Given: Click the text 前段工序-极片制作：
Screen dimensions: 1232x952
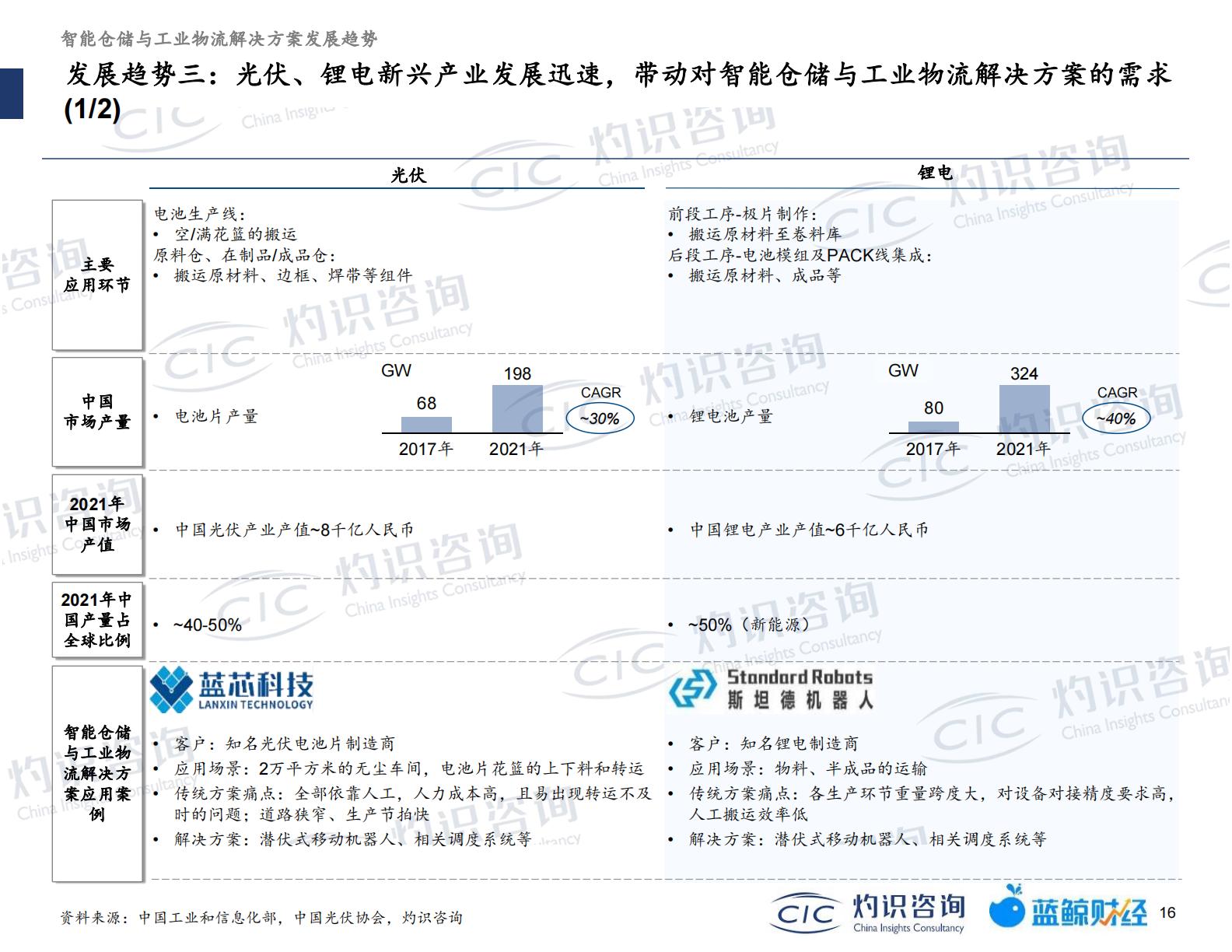Looking at the screenshot, I should (743, 214).
